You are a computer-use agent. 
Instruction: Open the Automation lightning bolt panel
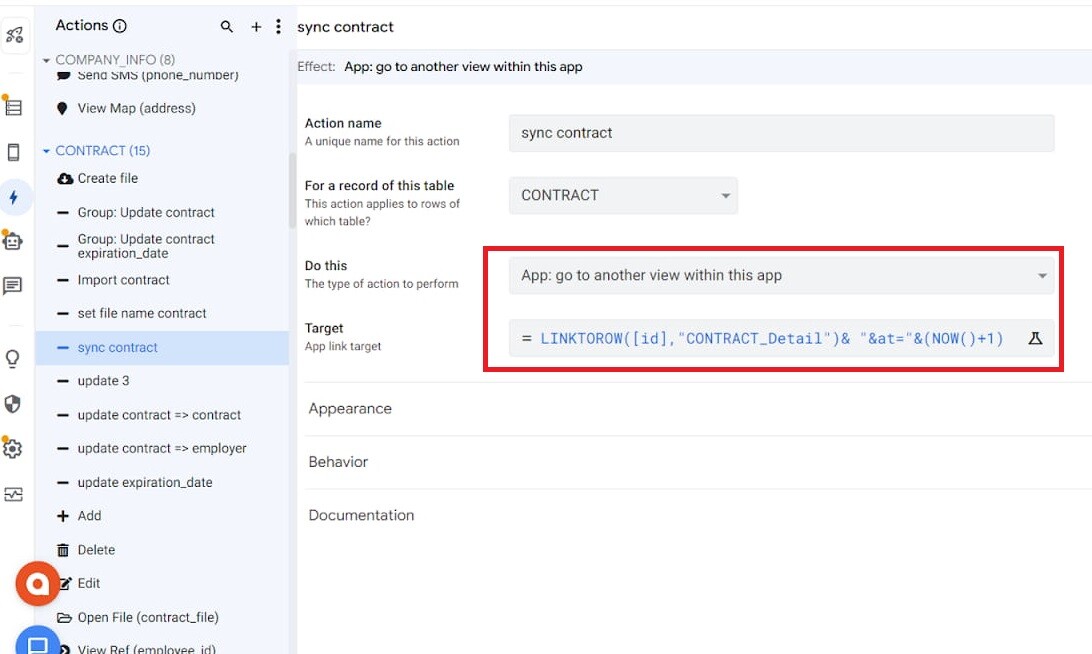[x=15, y=198]
